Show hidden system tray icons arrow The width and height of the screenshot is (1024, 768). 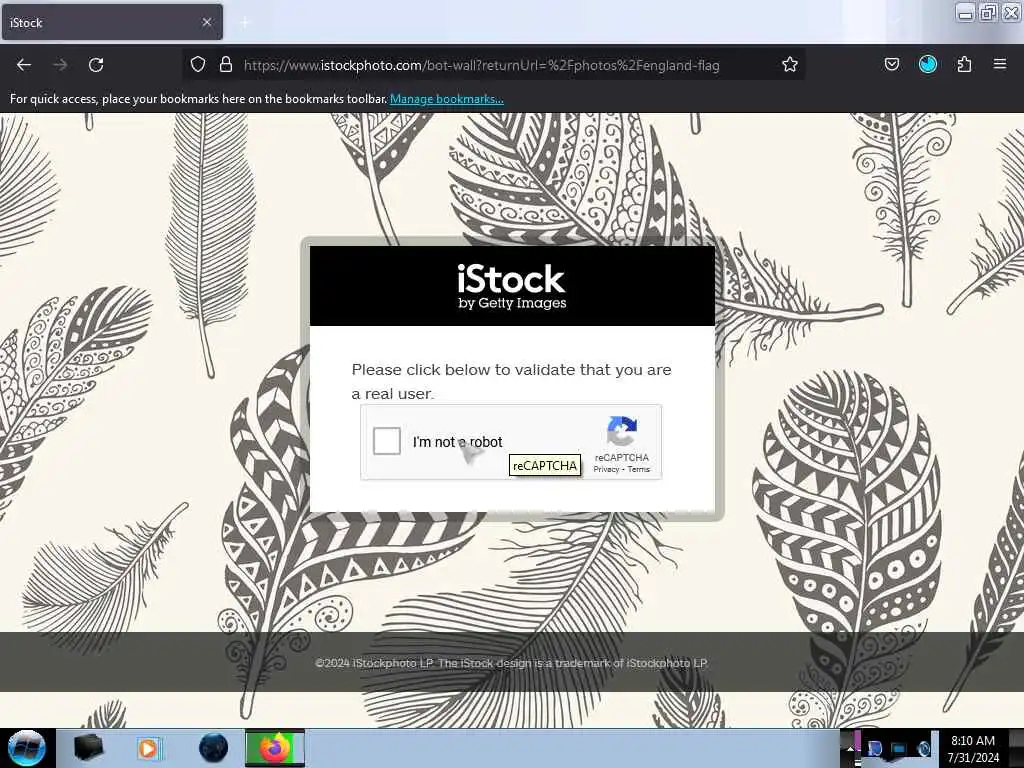pos(850,748)
